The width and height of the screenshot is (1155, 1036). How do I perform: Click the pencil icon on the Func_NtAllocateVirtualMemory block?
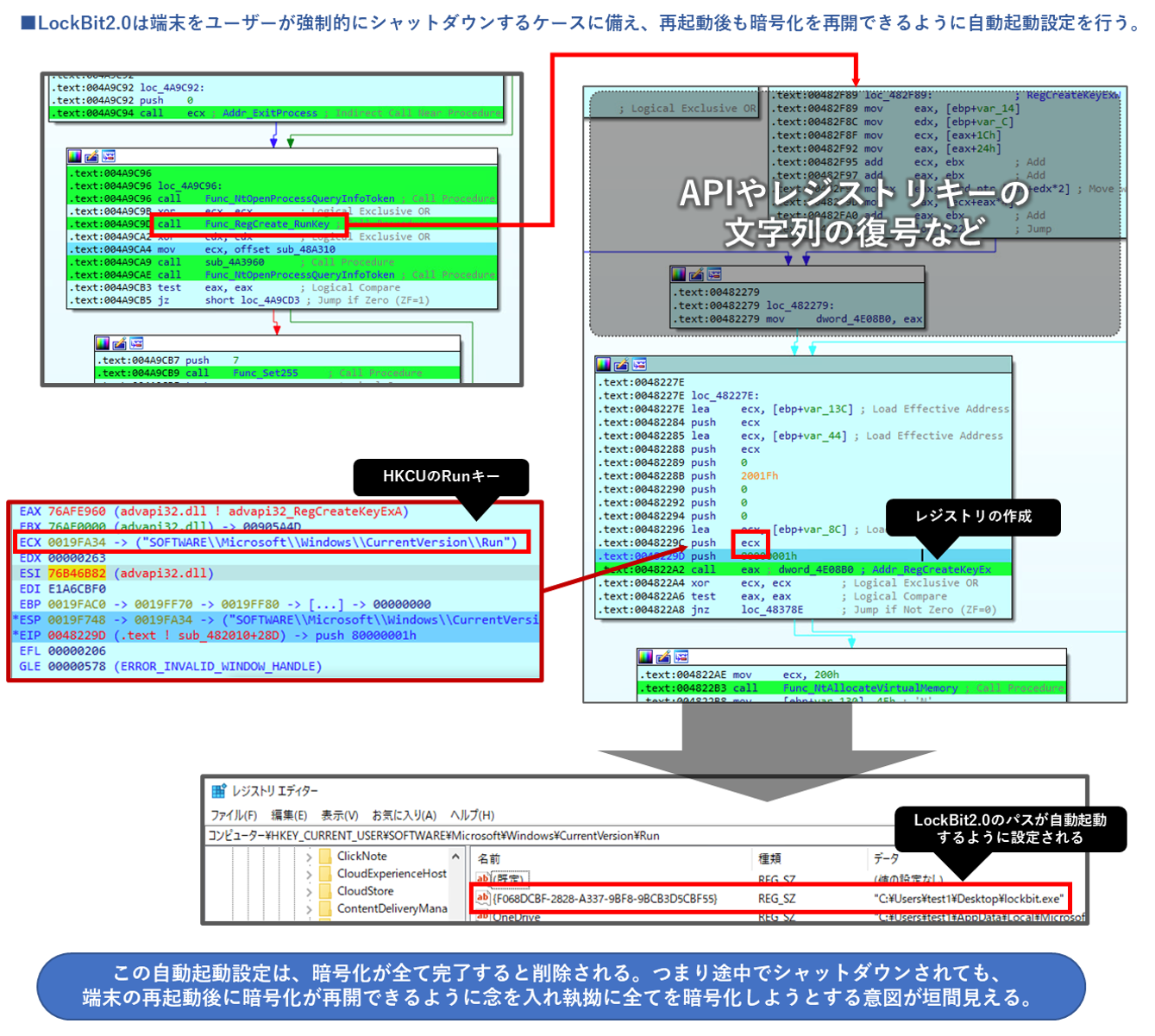[x=663, y=657]
